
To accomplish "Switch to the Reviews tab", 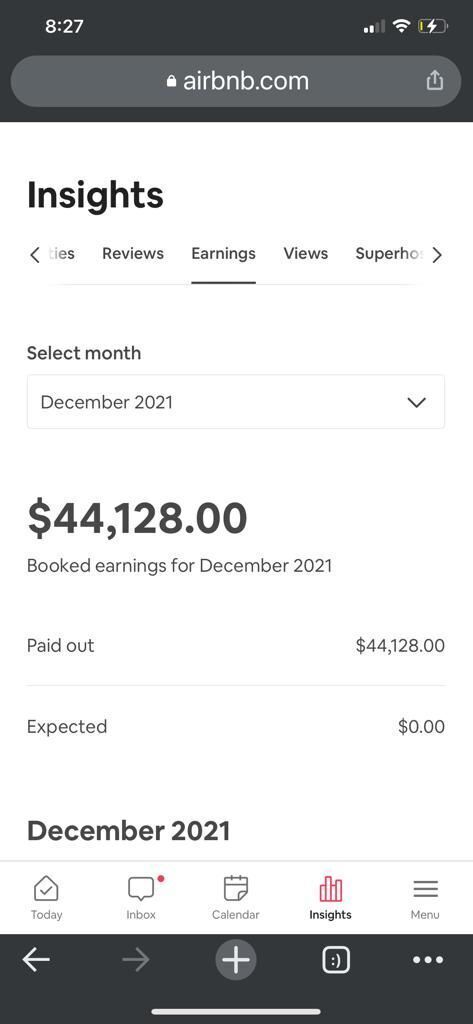I will coord(133,253).
